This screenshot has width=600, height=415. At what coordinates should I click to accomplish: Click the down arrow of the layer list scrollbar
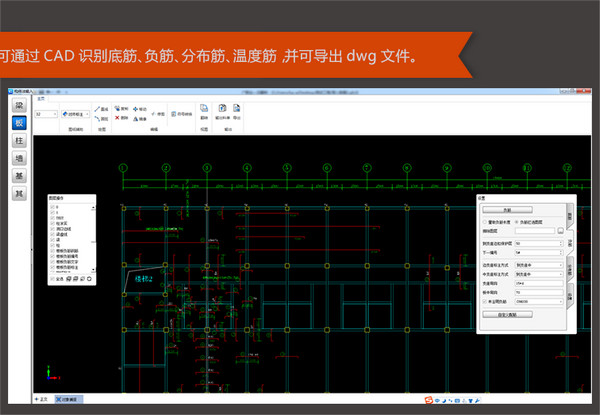[x=93, y=270]
